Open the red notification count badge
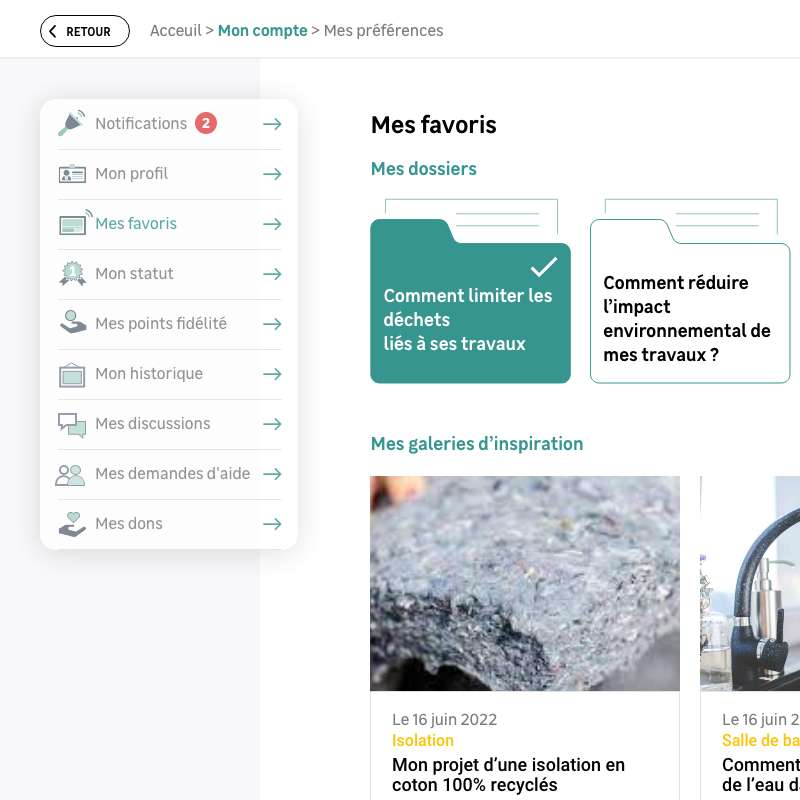The height and width of the screenshot is (800, 800). pyautogui.click(x=206, y=123)
